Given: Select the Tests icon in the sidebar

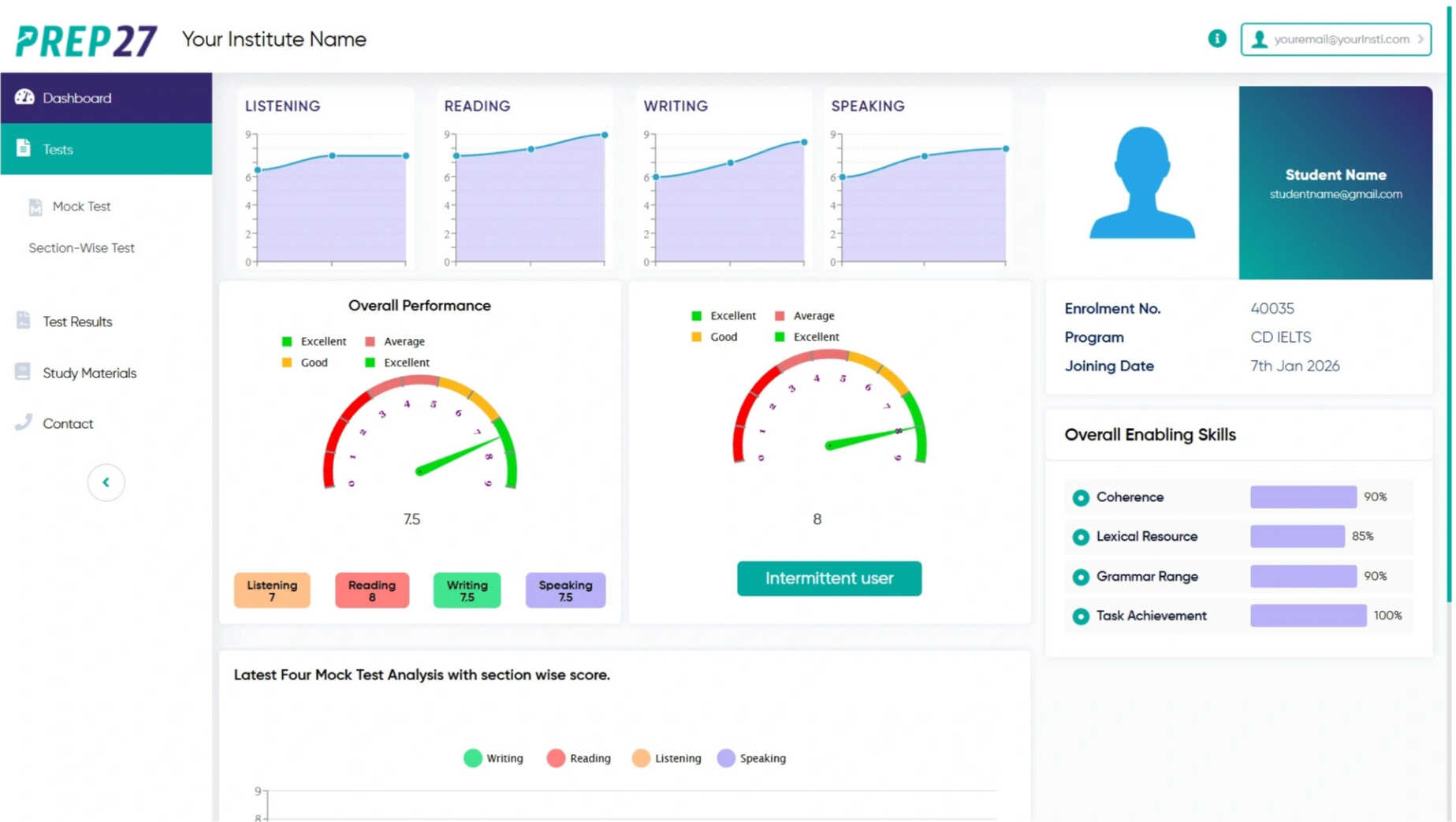Looking at the screenshot, I should pos(22,148).
